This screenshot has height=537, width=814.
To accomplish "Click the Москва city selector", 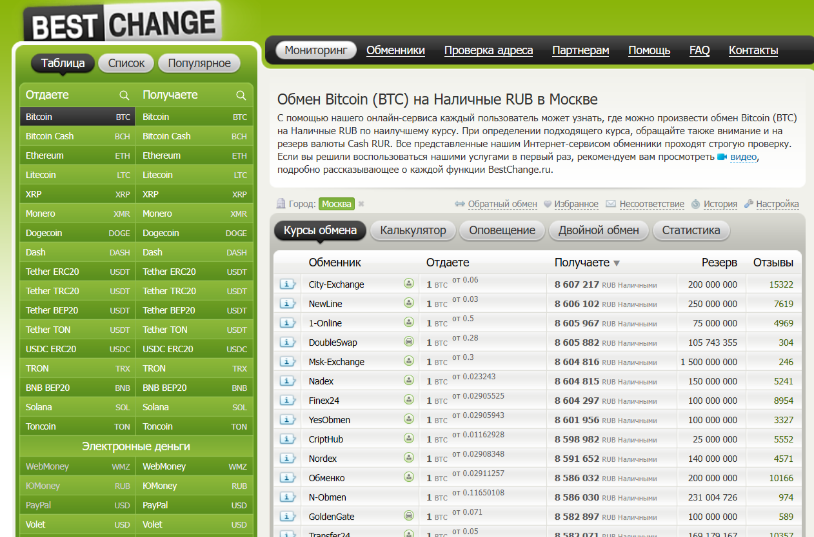I will click(x=336, y=204).
